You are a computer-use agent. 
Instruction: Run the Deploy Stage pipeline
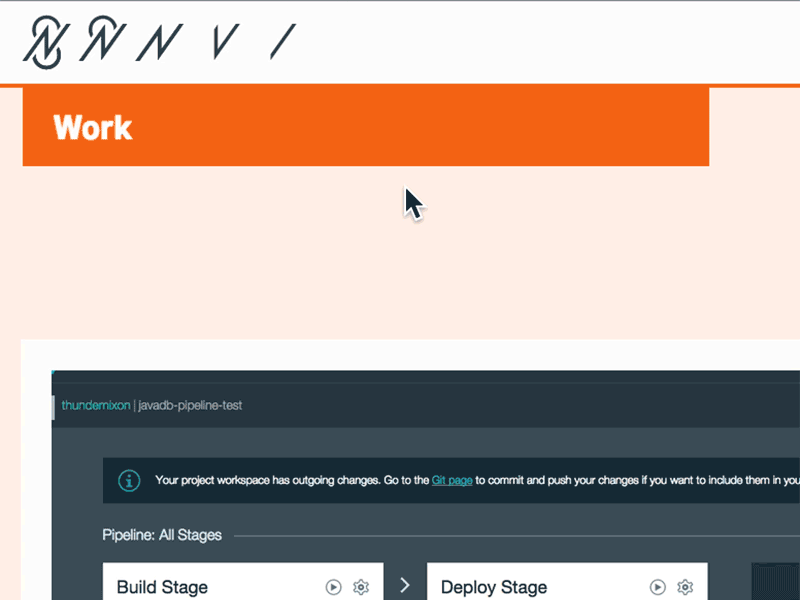tap(657, 587)
